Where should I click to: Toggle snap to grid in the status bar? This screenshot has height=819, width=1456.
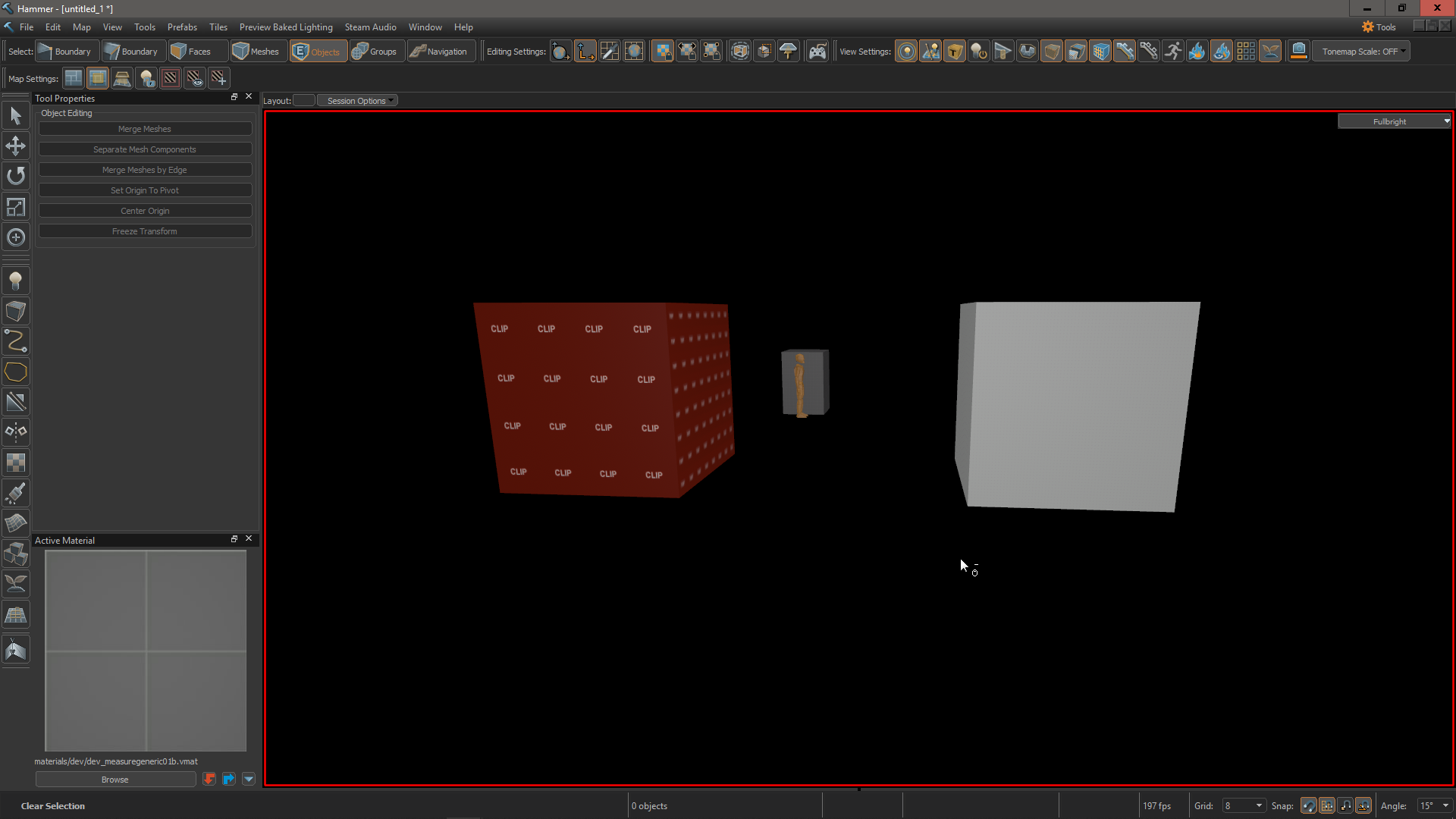[1328, 805]
